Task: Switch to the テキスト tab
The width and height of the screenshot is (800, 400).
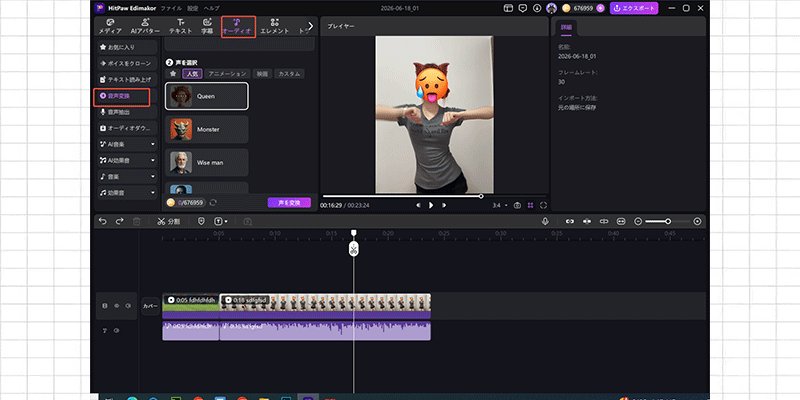Action: point(180,27)
